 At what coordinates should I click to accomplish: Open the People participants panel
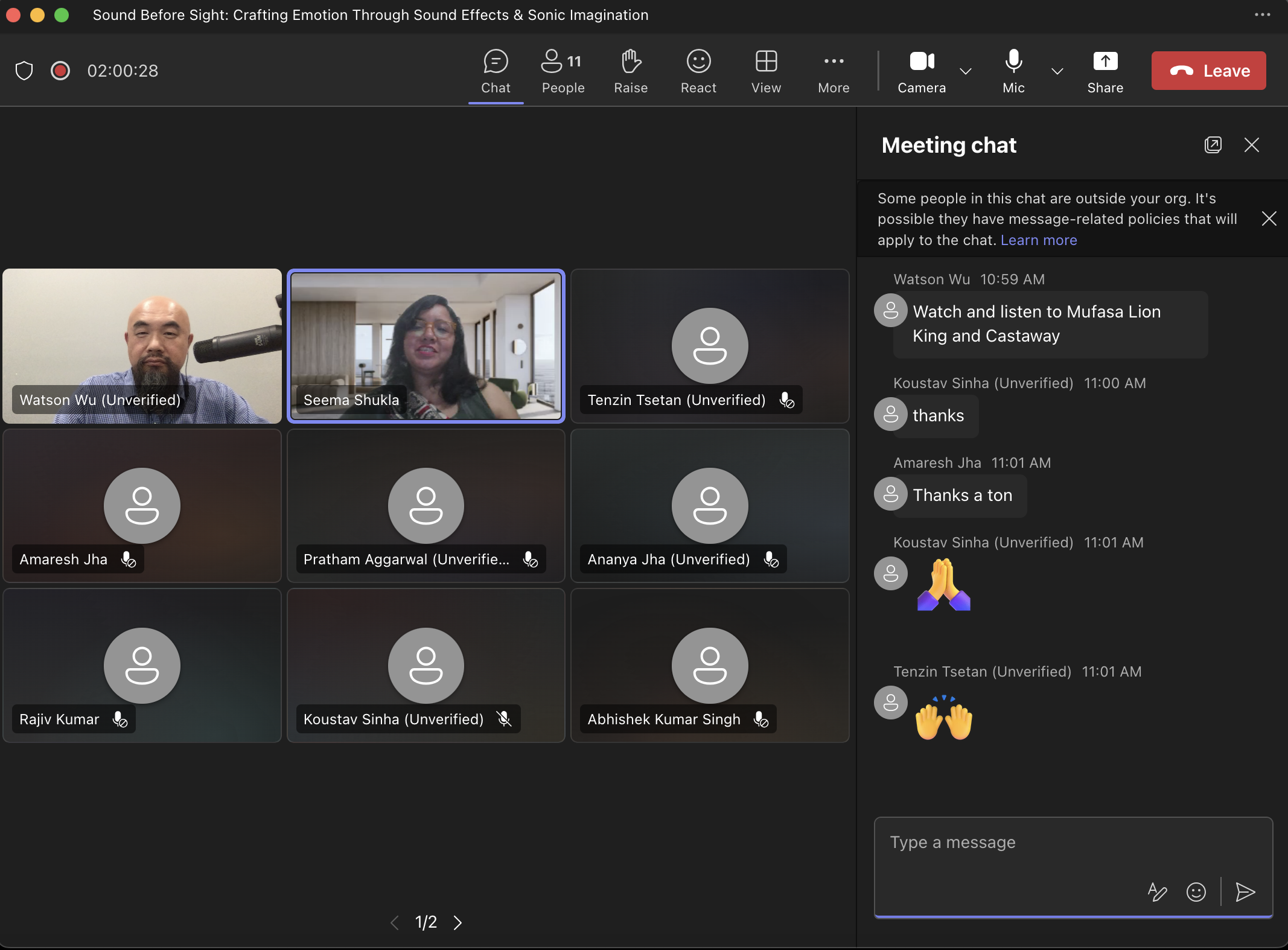click(x=563, y=71)
